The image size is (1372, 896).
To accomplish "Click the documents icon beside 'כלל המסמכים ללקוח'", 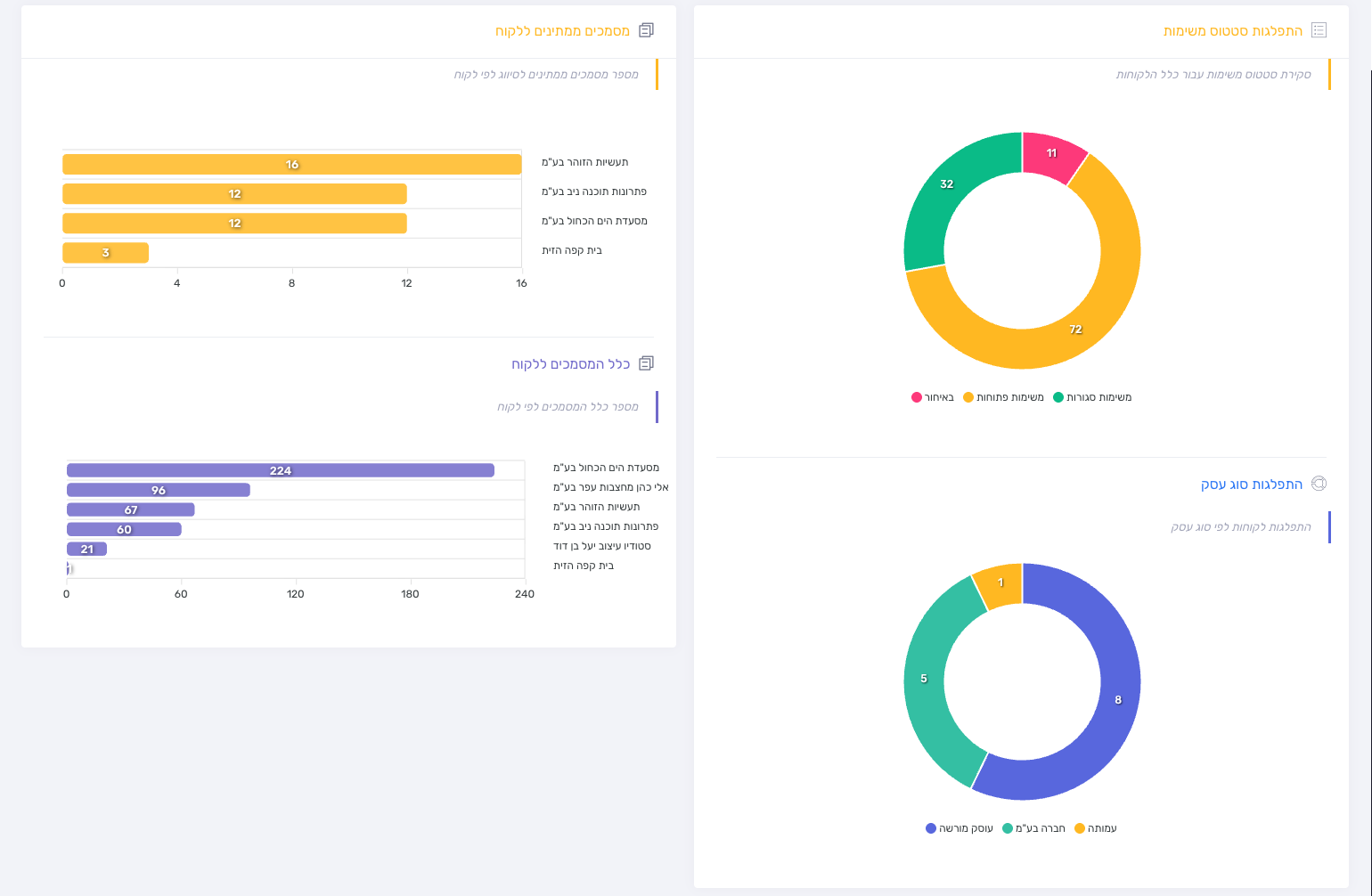I will pos(647,363).
